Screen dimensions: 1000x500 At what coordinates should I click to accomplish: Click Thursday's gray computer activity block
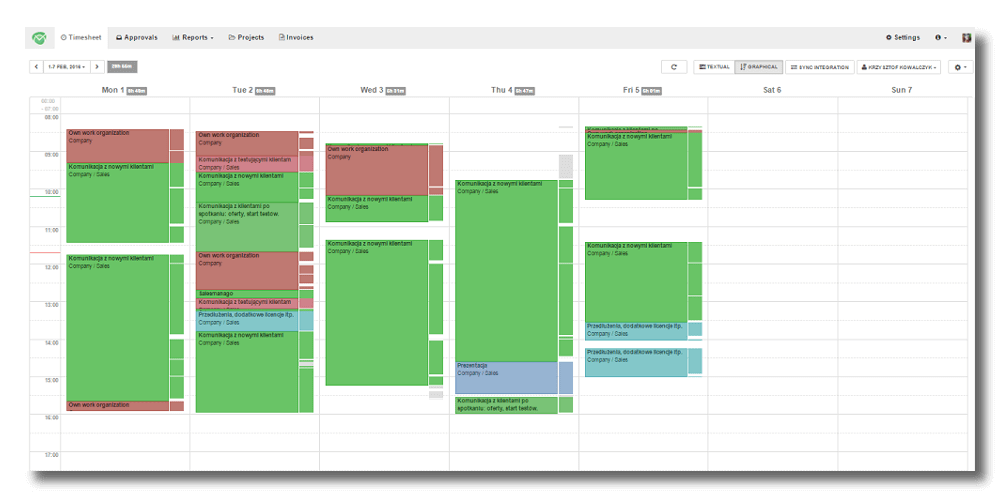(x=566, y=166)
